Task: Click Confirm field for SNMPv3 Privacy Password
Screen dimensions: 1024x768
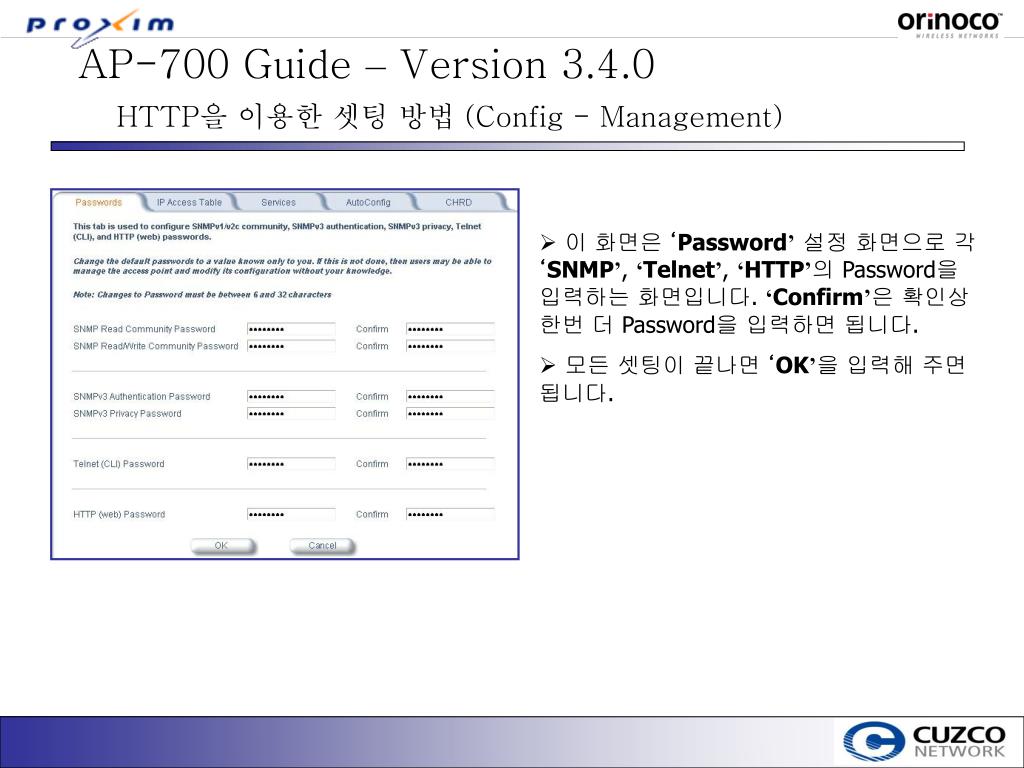Action: tap(450, 413)
